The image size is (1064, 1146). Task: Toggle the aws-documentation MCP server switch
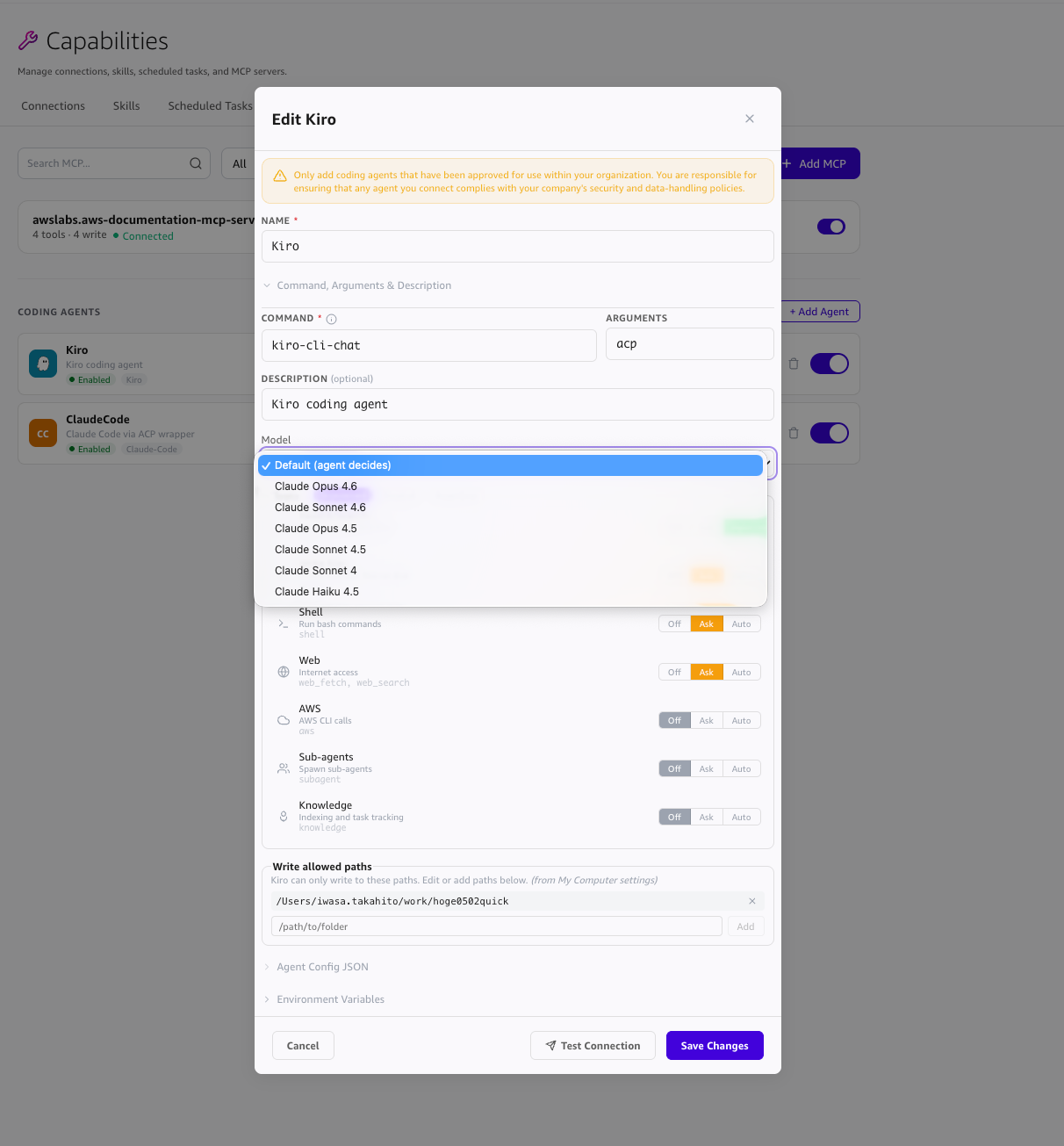coord(831,227)
